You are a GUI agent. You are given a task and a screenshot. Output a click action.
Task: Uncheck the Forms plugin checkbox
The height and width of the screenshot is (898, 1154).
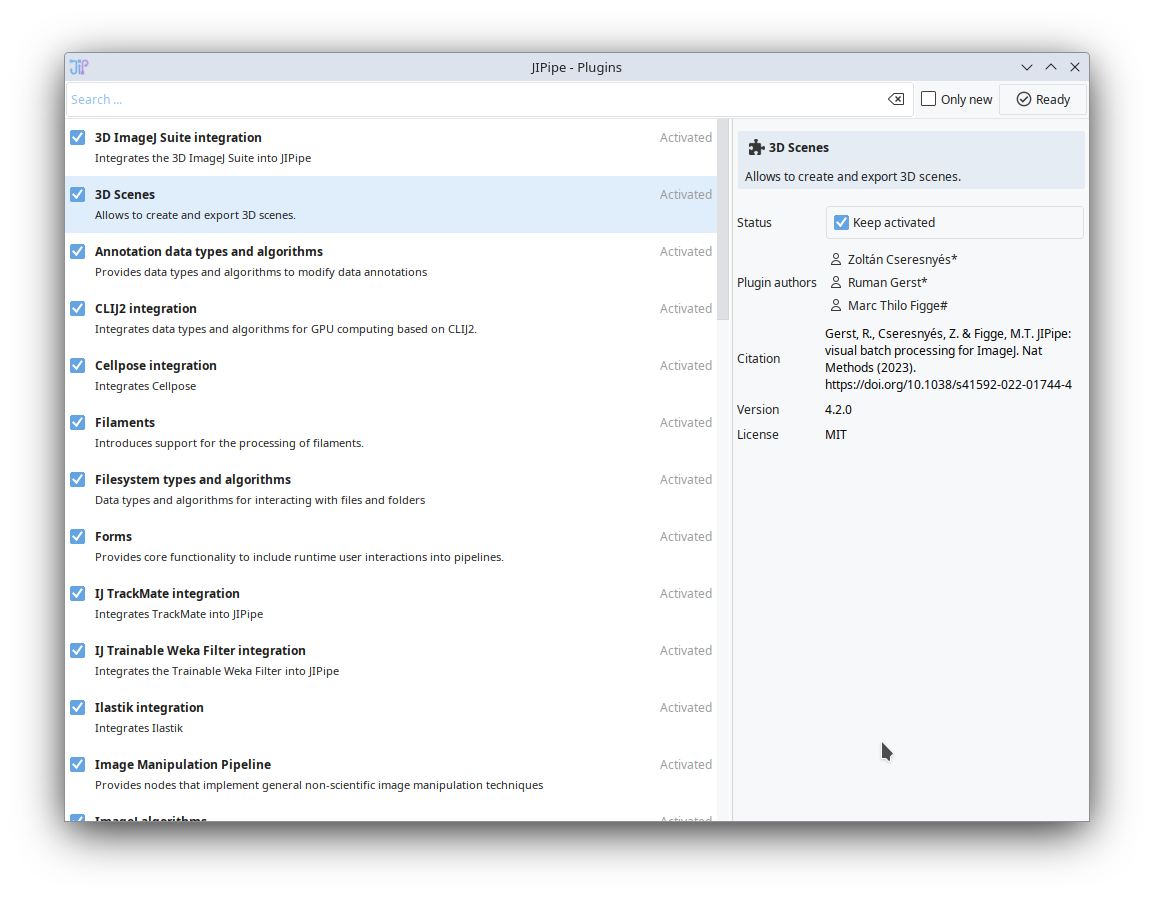77,537
